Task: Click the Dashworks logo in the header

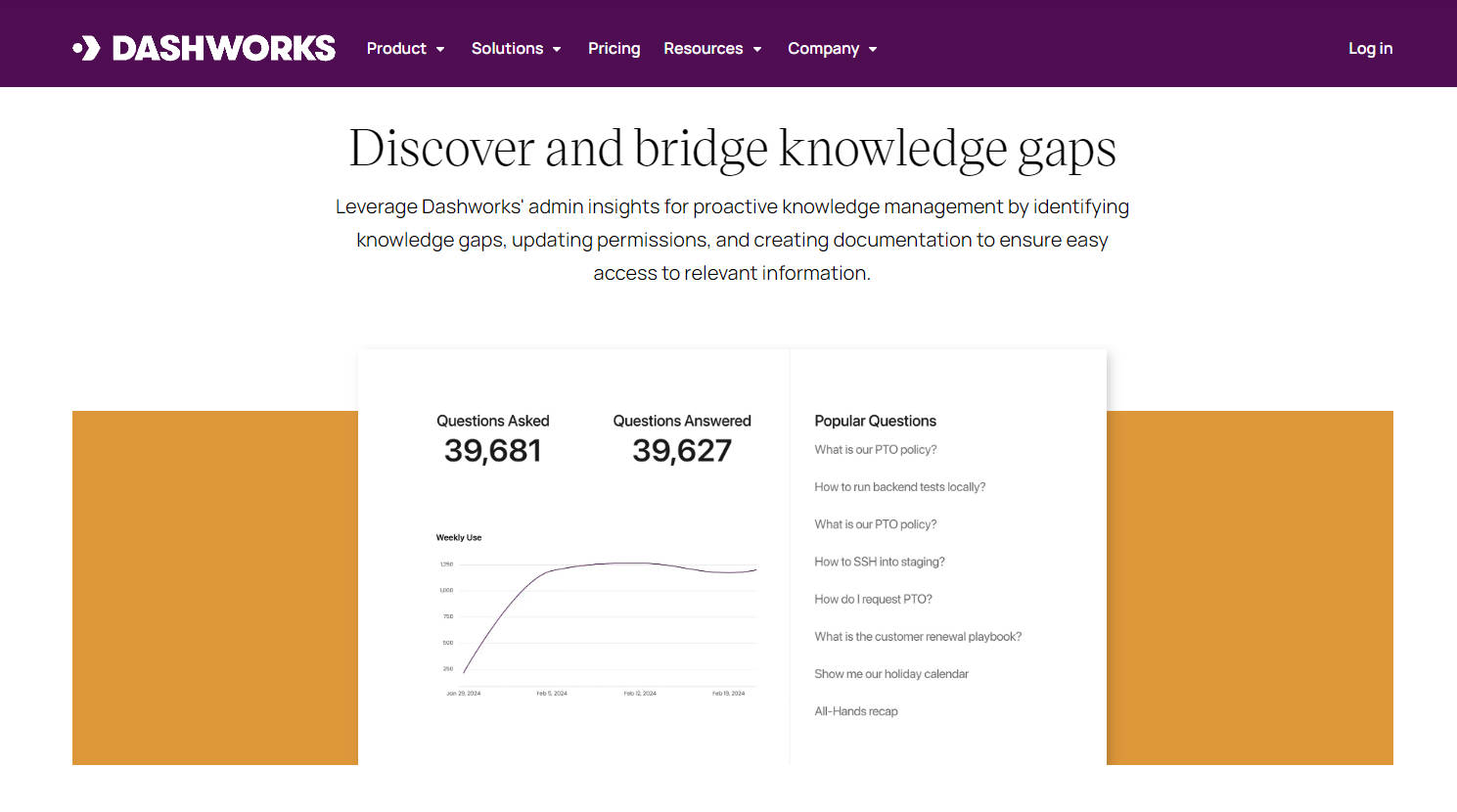Action: [x=205, y=48]
